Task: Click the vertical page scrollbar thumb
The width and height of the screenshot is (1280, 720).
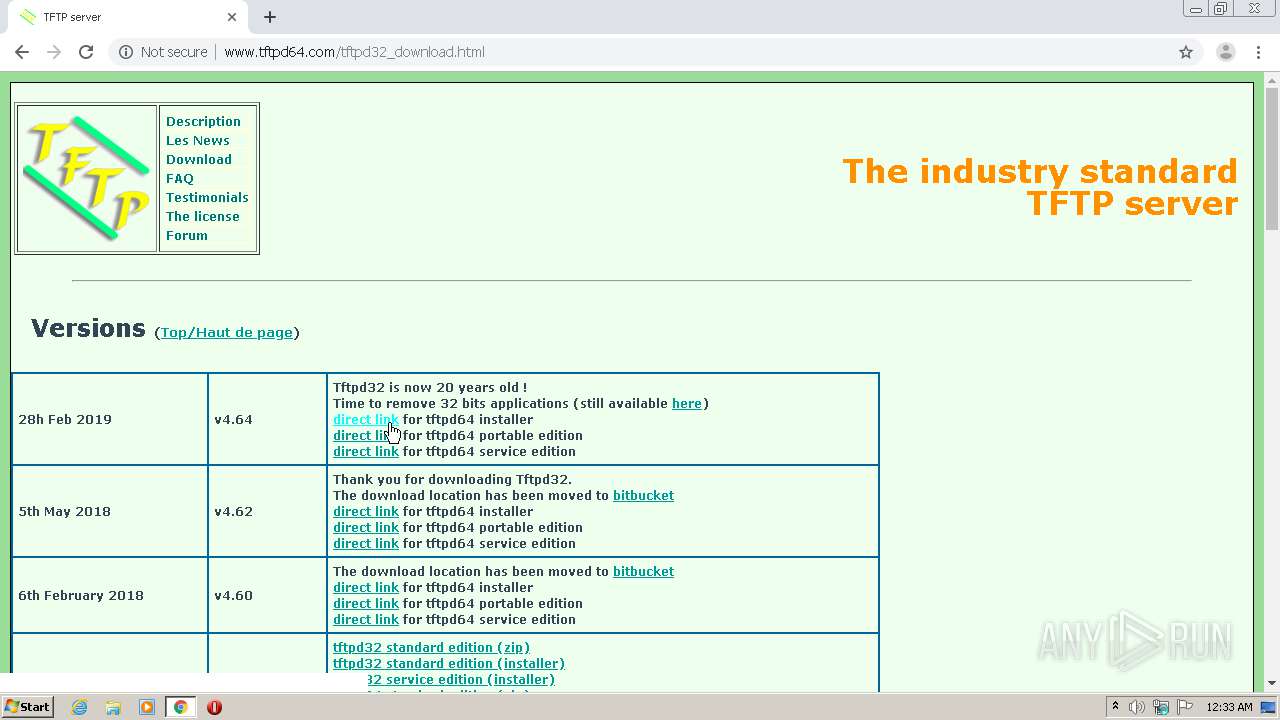Action: [x=1271, y=159]
